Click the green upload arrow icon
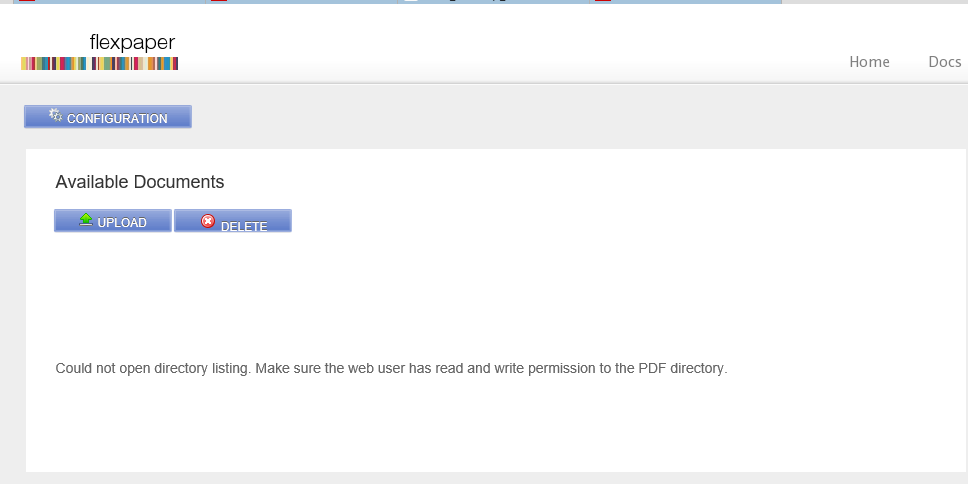 click(x=86, y=219)
